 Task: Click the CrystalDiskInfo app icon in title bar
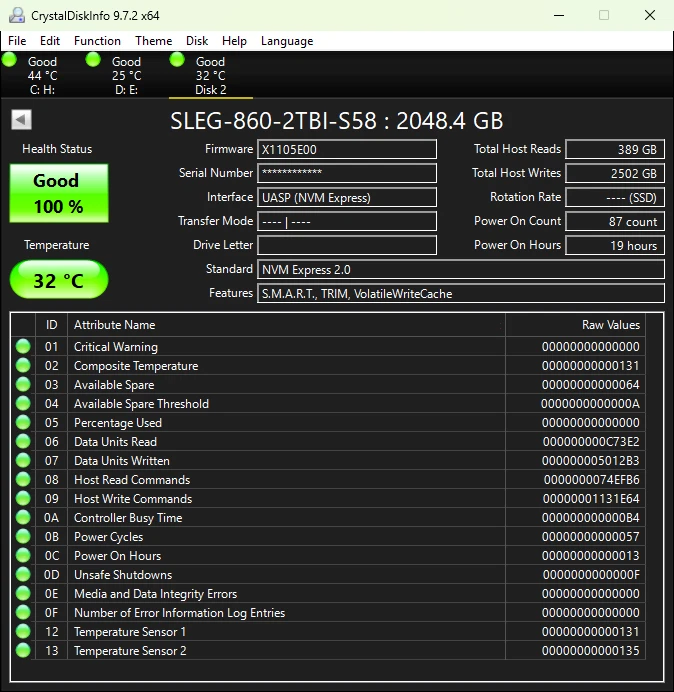pyautogui.click(x=17, y=15)
